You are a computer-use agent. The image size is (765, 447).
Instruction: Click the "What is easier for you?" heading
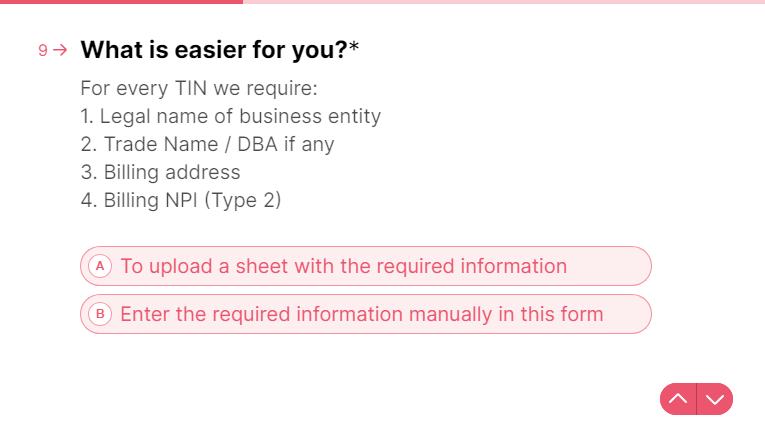click(x=214, y=50)
